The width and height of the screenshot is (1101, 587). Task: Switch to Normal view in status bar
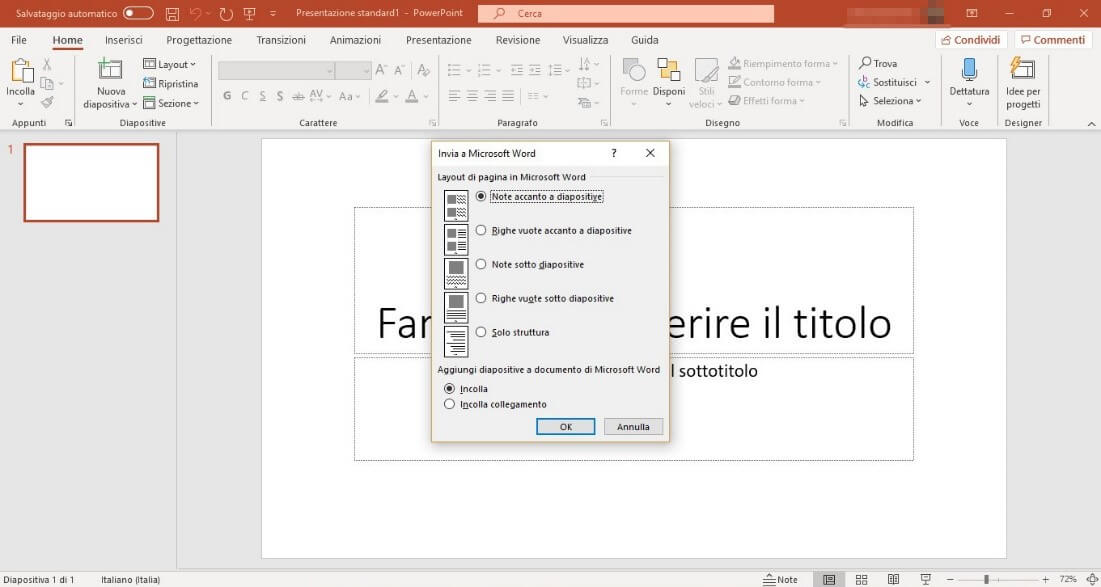[x=829, y=579]
